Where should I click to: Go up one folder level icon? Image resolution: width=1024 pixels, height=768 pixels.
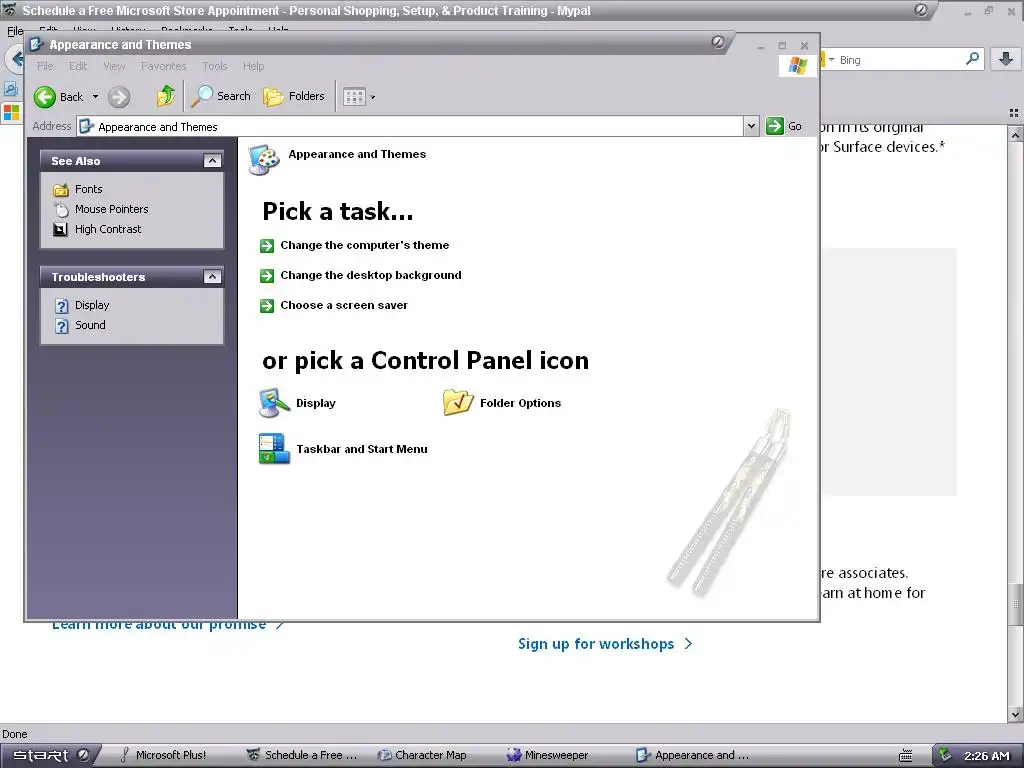click(x=165, y=96)
